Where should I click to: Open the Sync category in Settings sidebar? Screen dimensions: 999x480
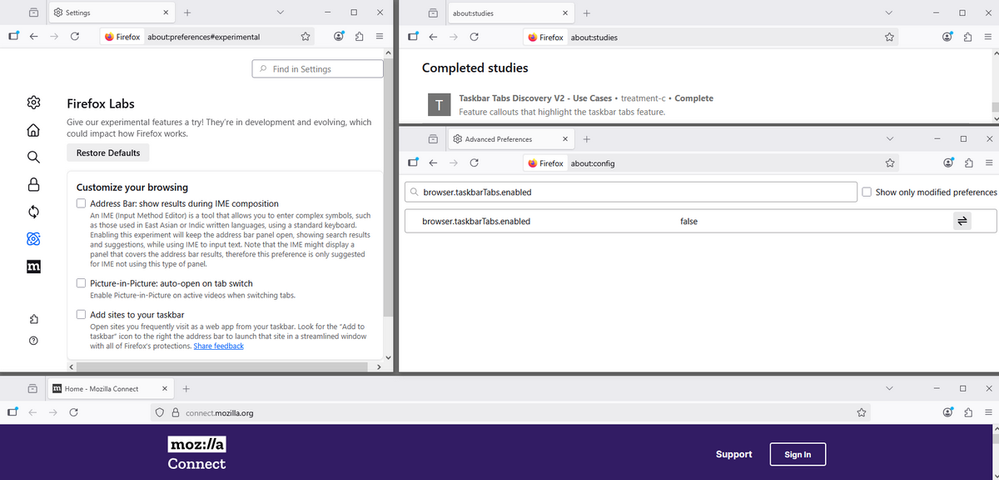33,211
